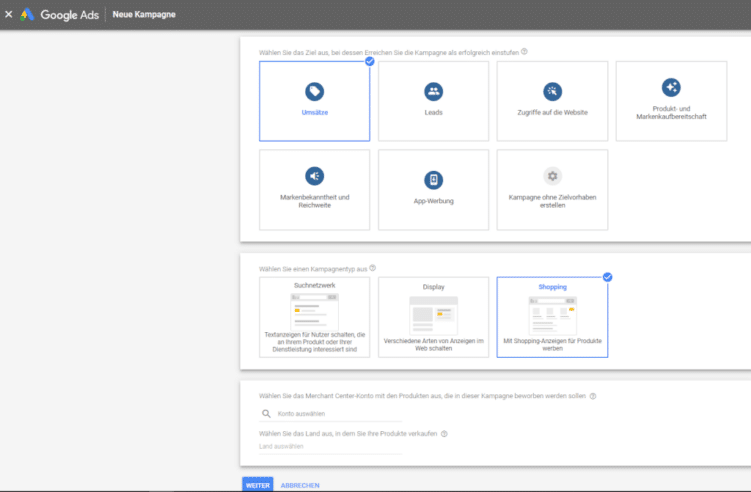The image size is (751, 492).
Task: Select the Leads people icon
Action: (433, 91)
